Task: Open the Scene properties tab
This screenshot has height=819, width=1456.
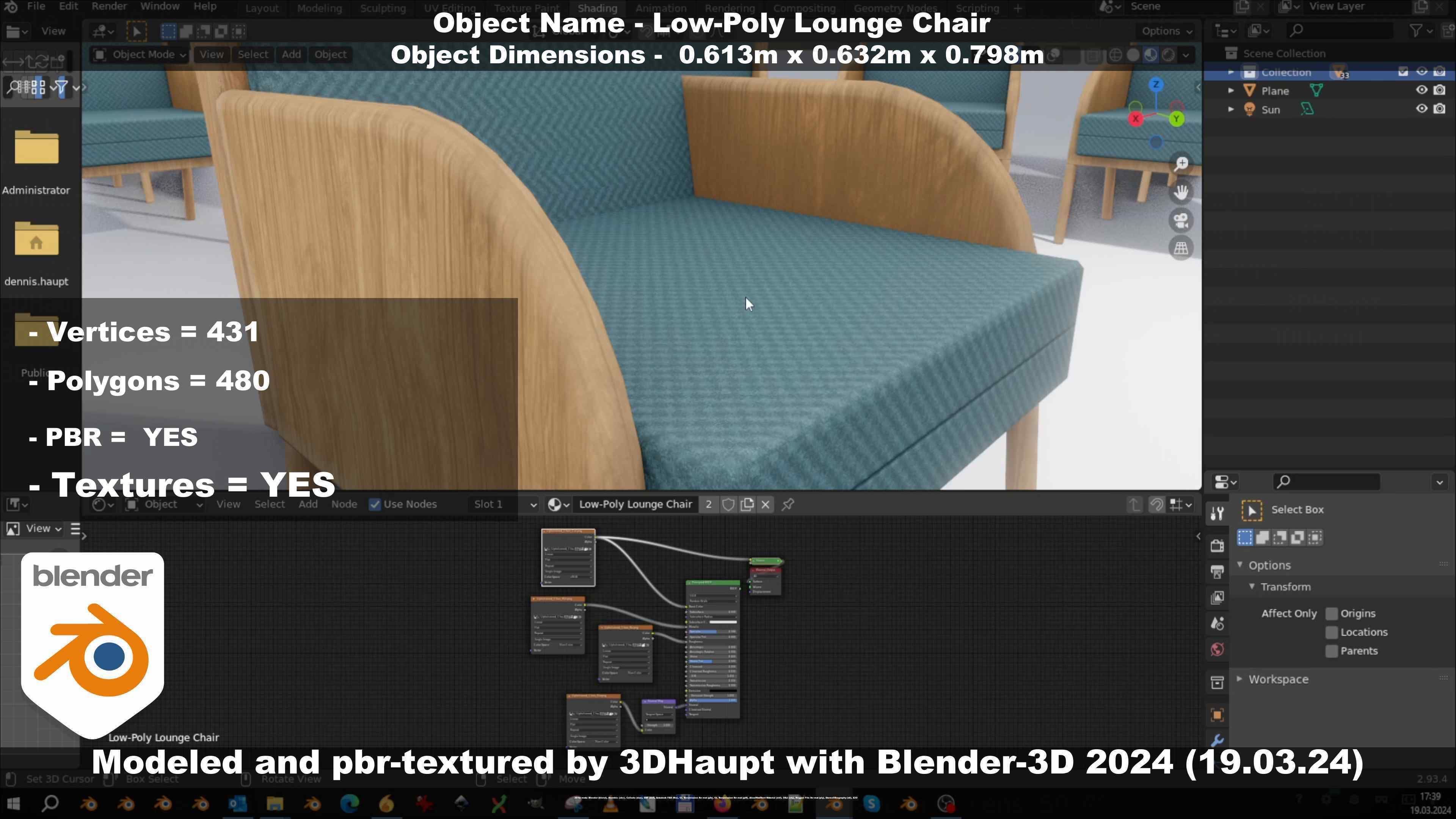Action: tap(1217, 623)
